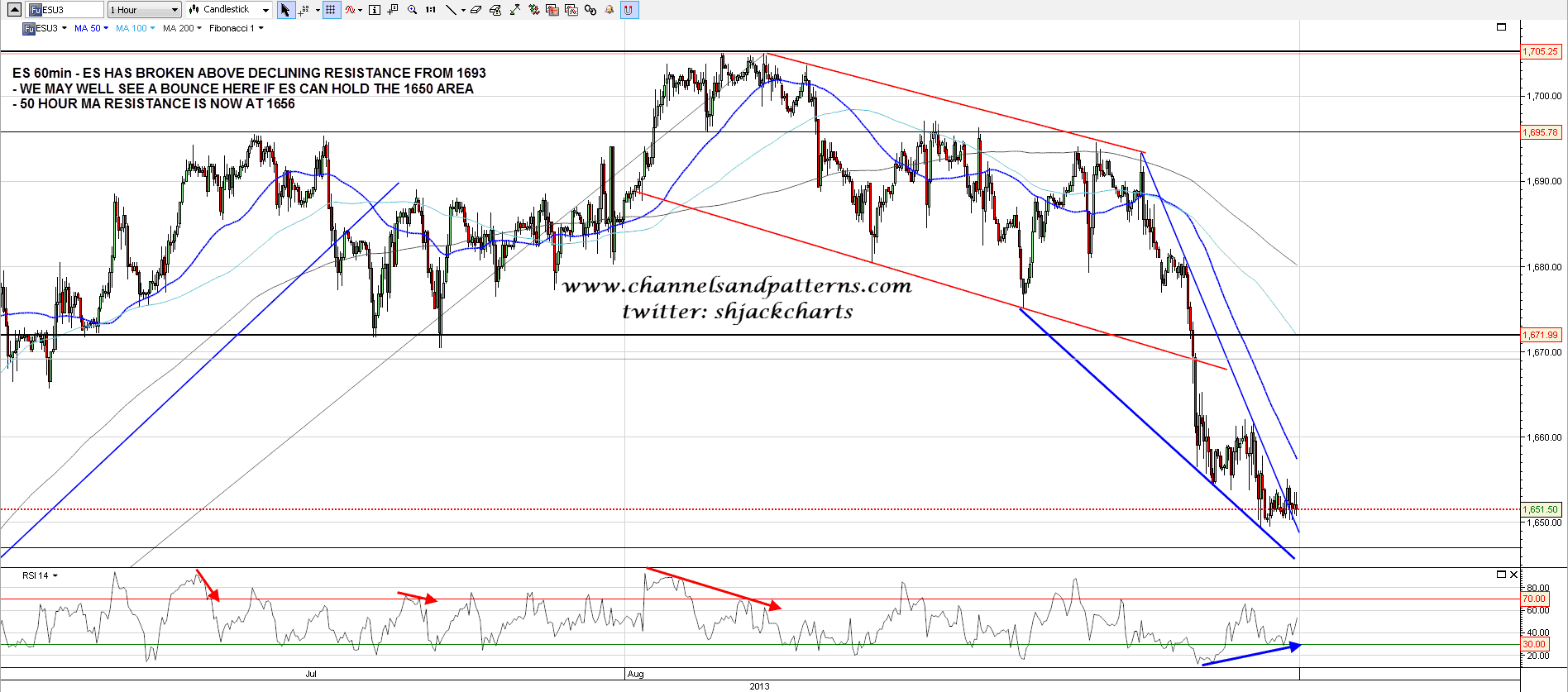Toggle the magnet snap mode
1568x692 pixels.
point(629,10)
